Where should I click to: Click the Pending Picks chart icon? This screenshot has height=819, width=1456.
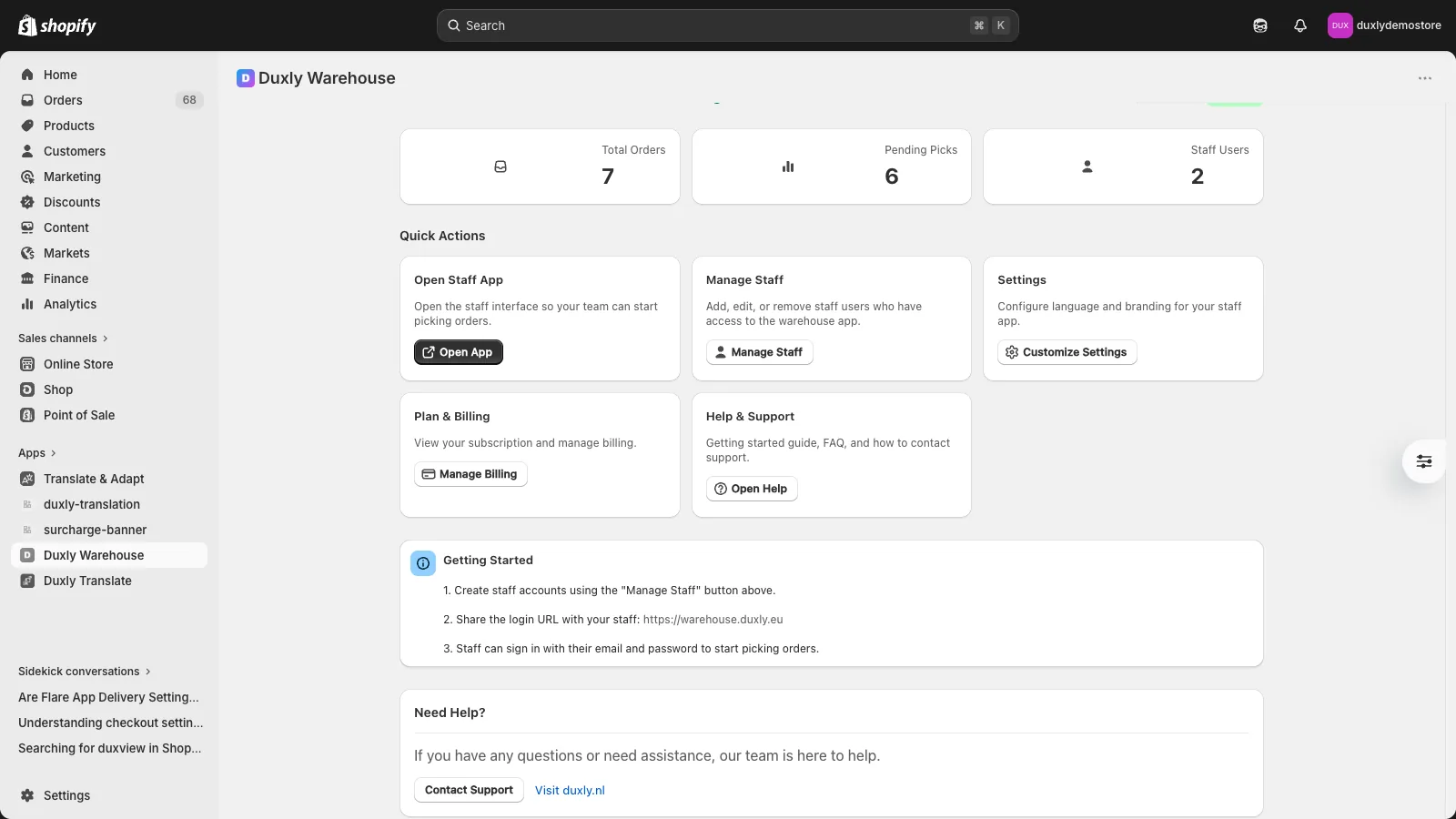coord(788,167)
